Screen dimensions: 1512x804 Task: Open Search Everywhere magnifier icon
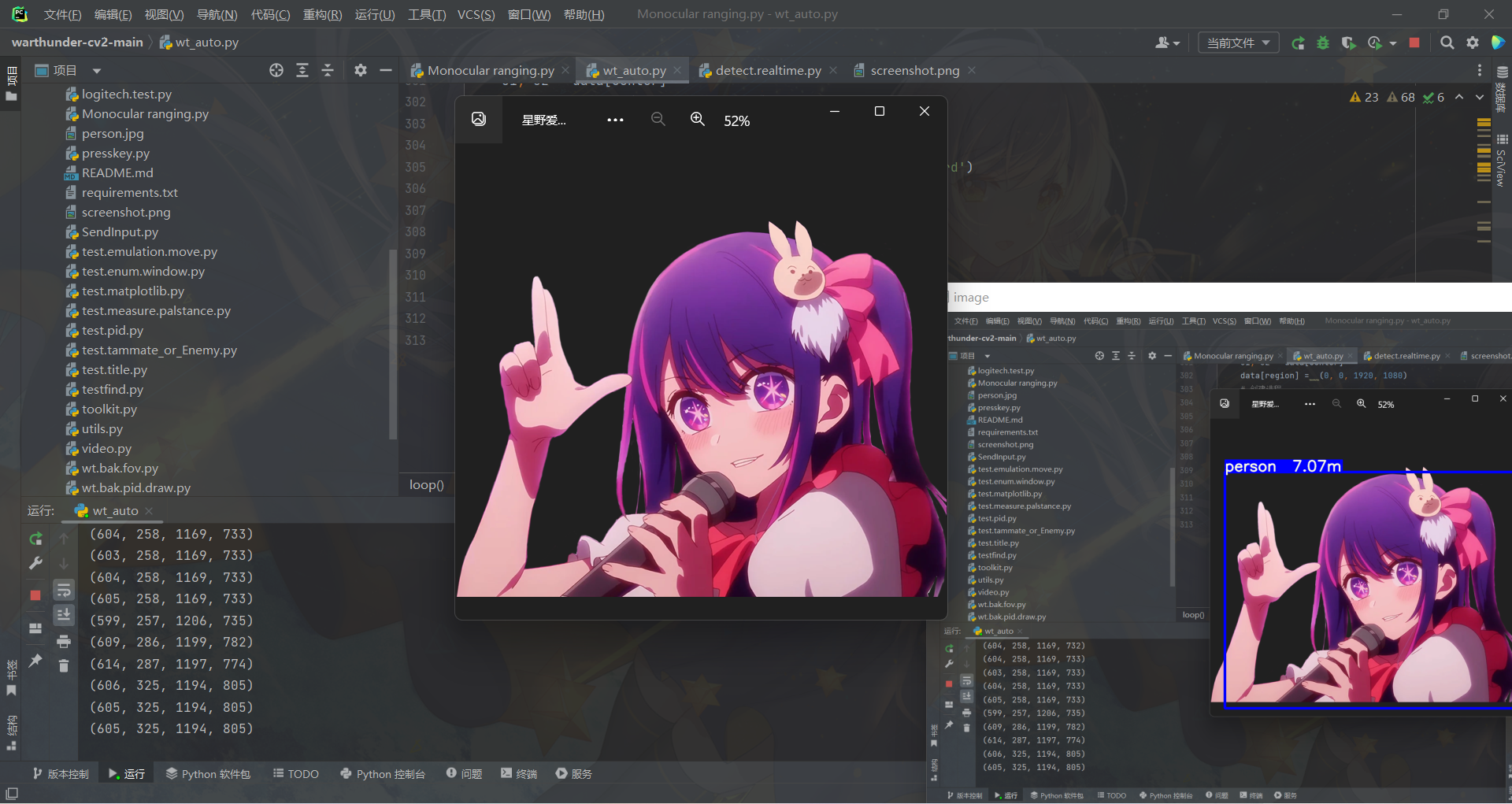[1447, 43]
